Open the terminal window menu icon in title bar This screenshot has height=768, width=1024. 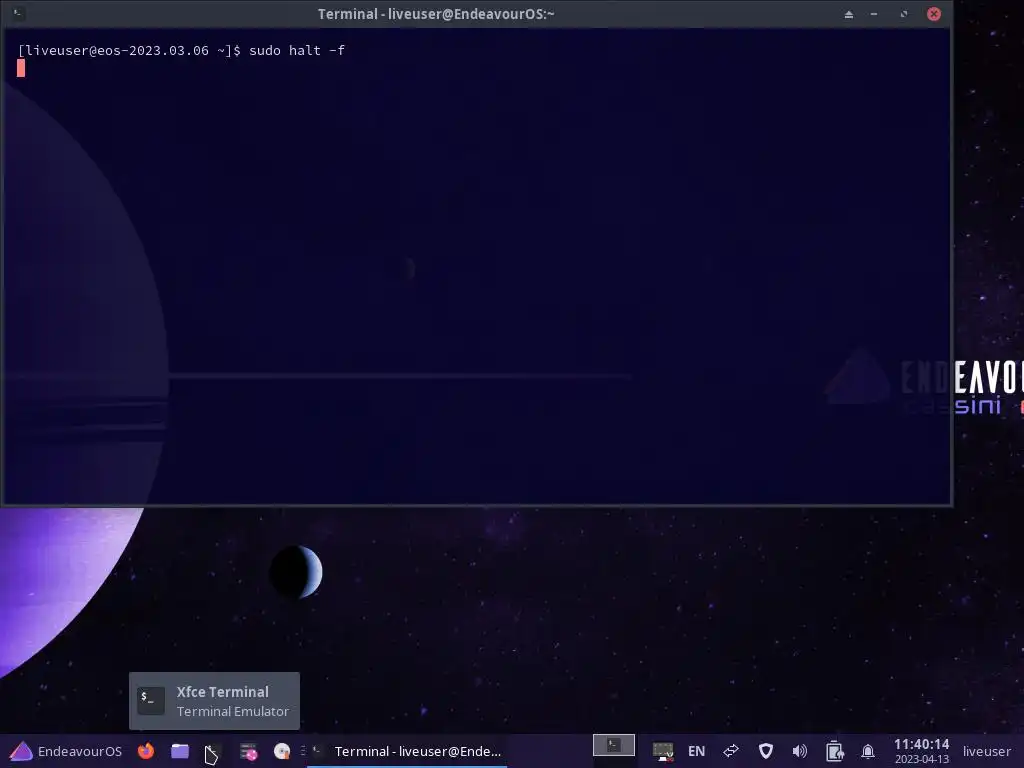pyautogui.click(x=18, y=13)
